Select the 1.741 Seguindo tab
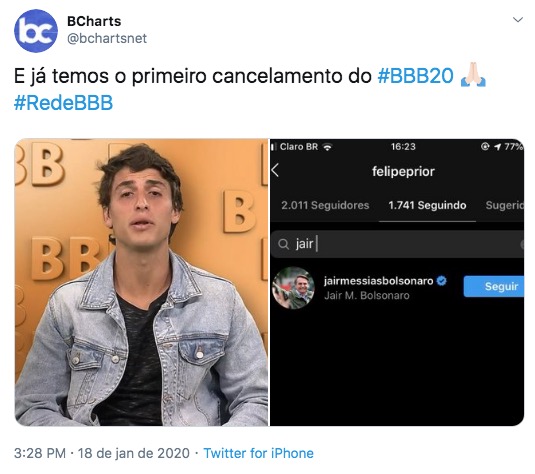The height and width of the screenshot is (474, 535). [427, 205]
